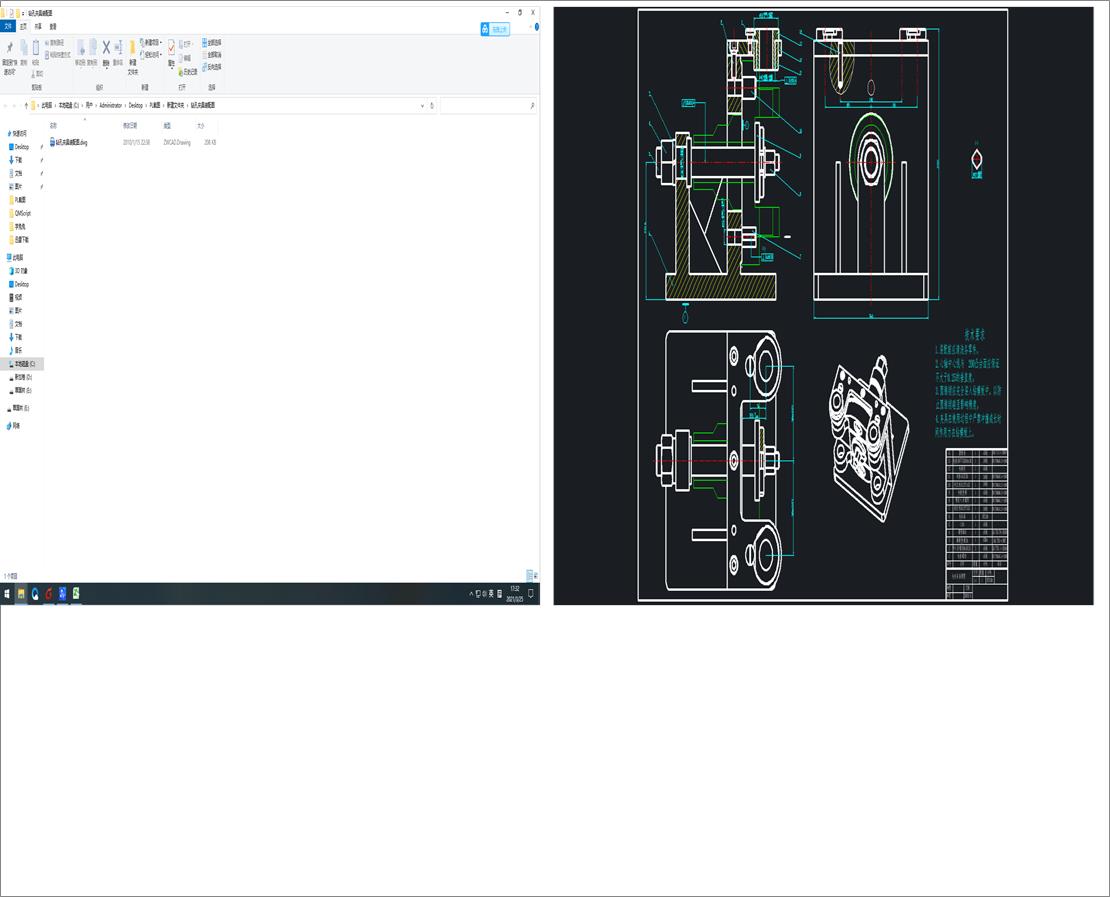Click the magnifier icon in search box
The image size is (1110, 897).
(x=532, y=105)
